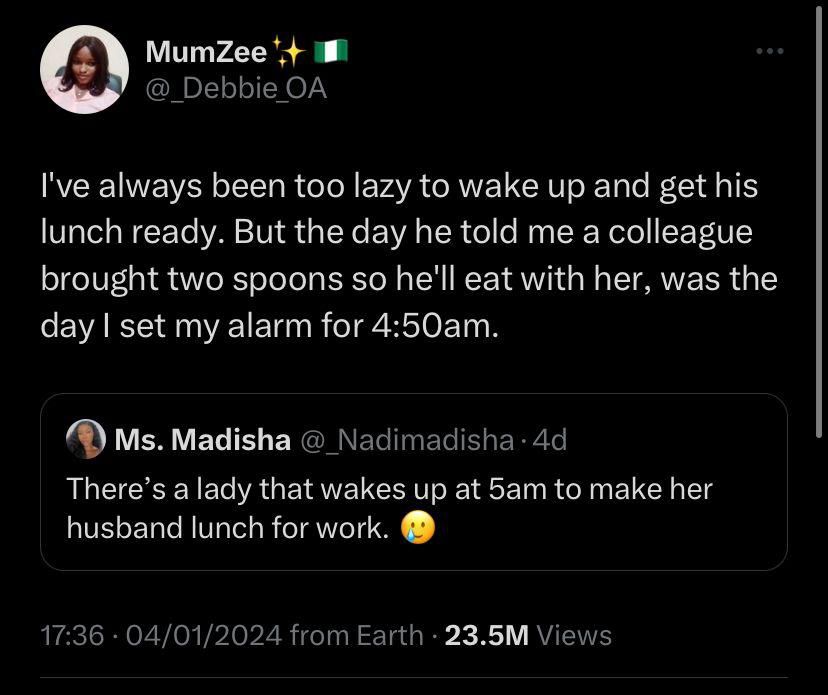Click the MumZee display name

[x=206, y=49]
